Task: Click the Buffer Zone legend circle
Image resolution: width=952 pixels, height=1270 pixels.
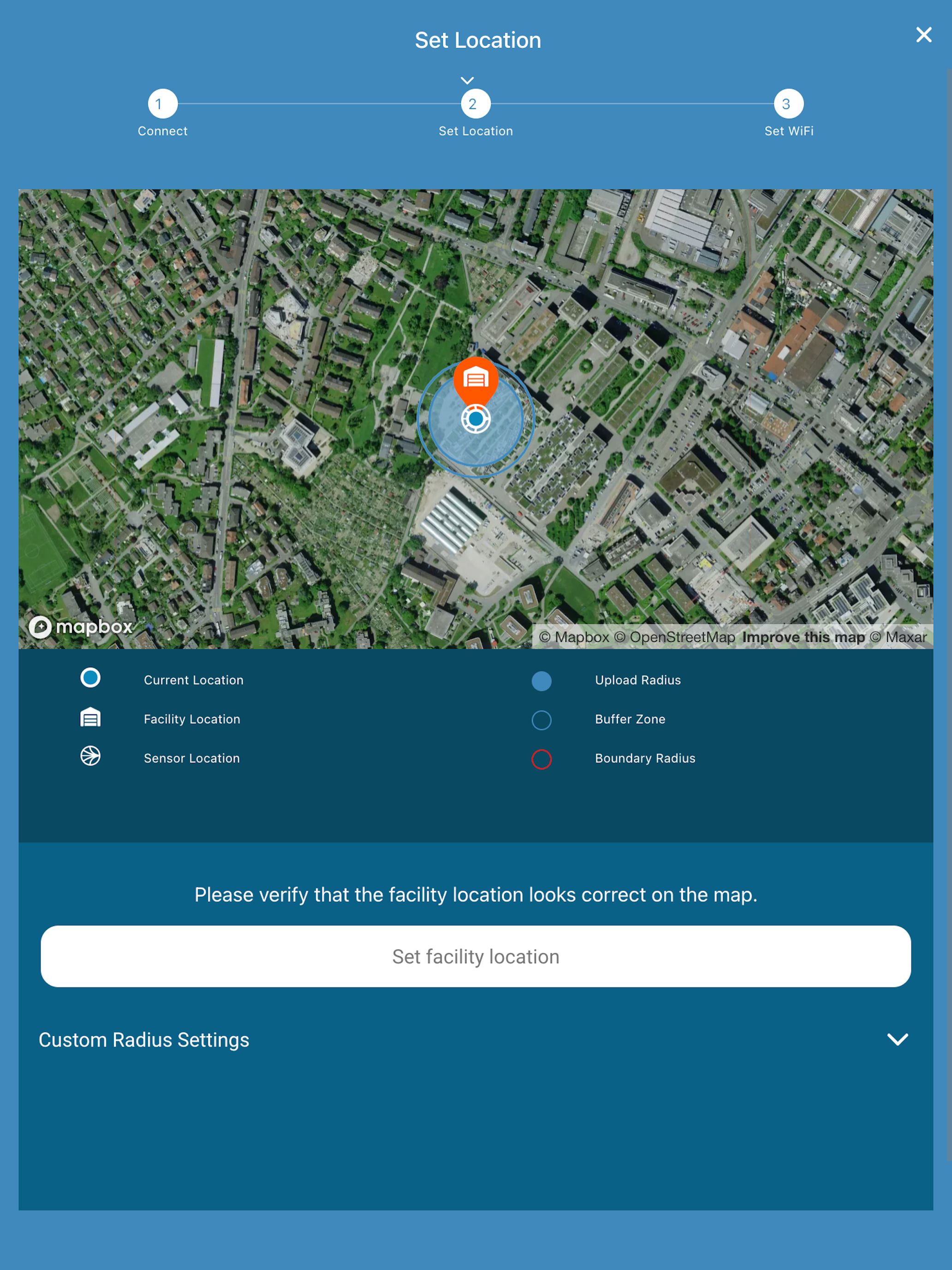Action: 541,720
